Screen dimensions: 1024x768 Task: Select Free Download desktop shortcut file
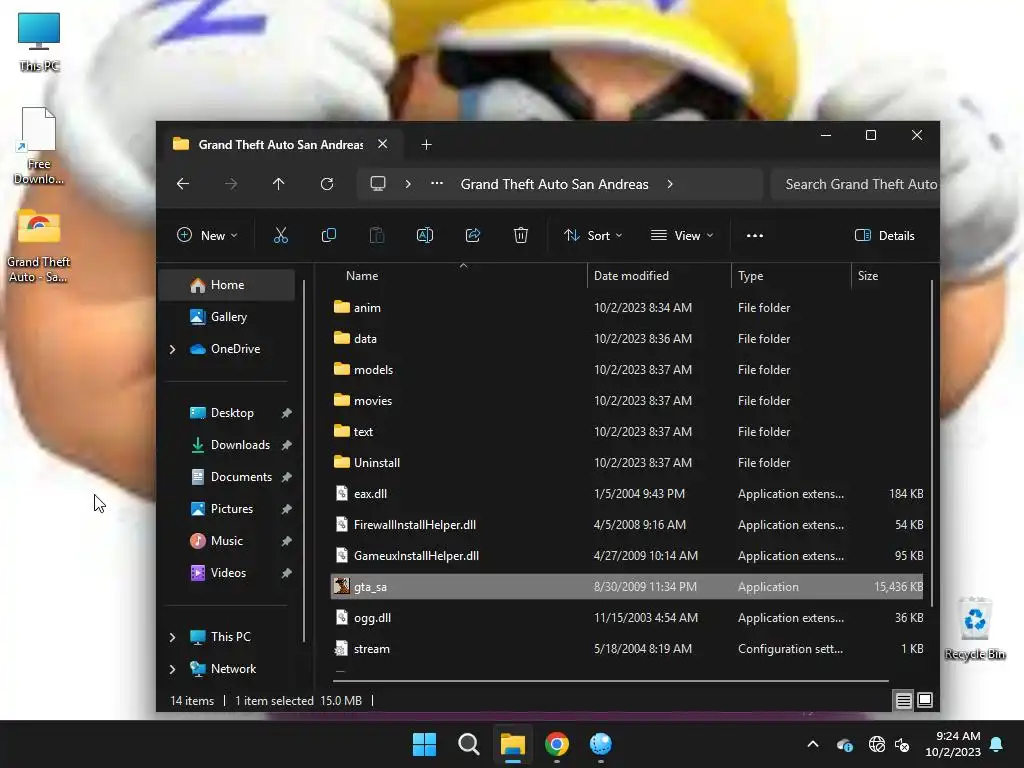[39, 146]
